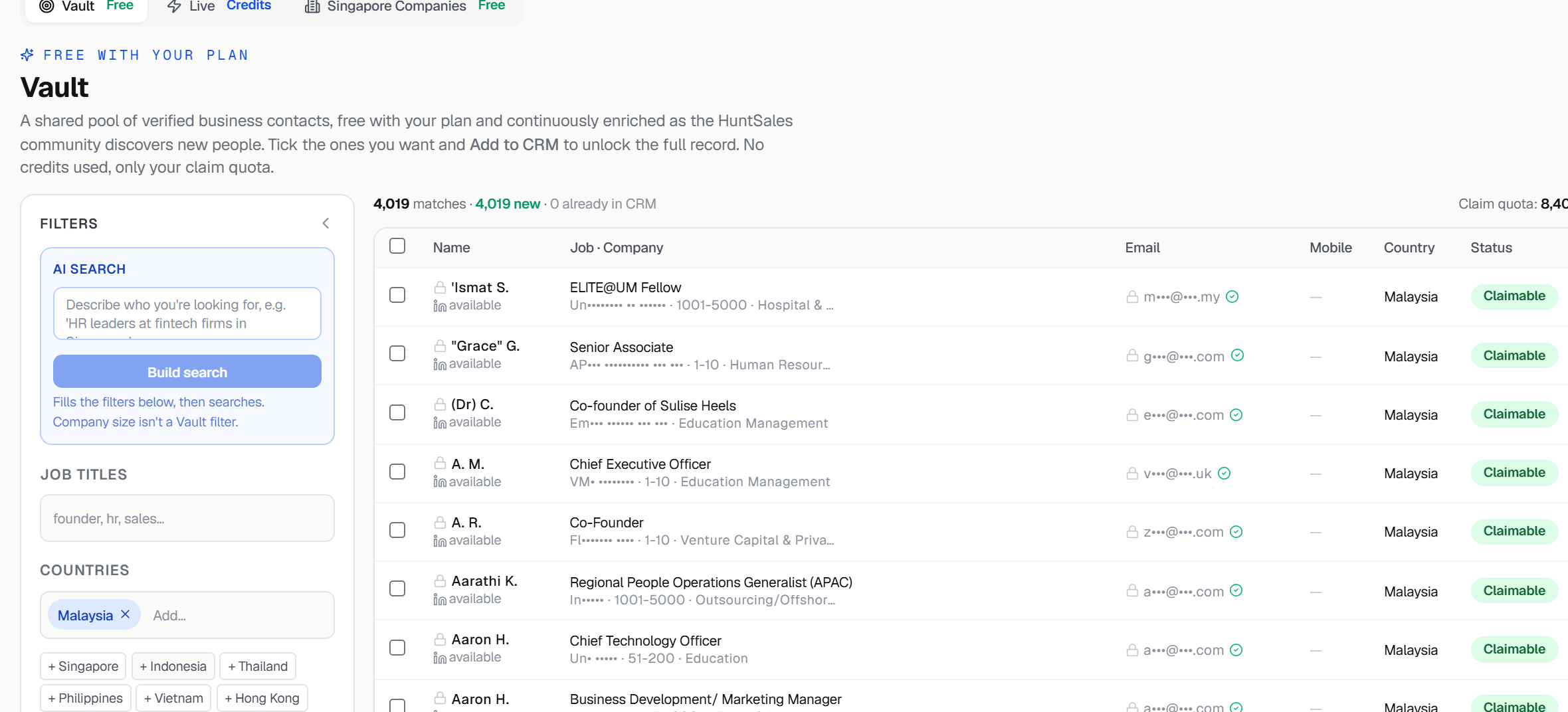
Task: Click the LinkedIn icon under 'Ismat S.
Action: (x=440, y=306)
